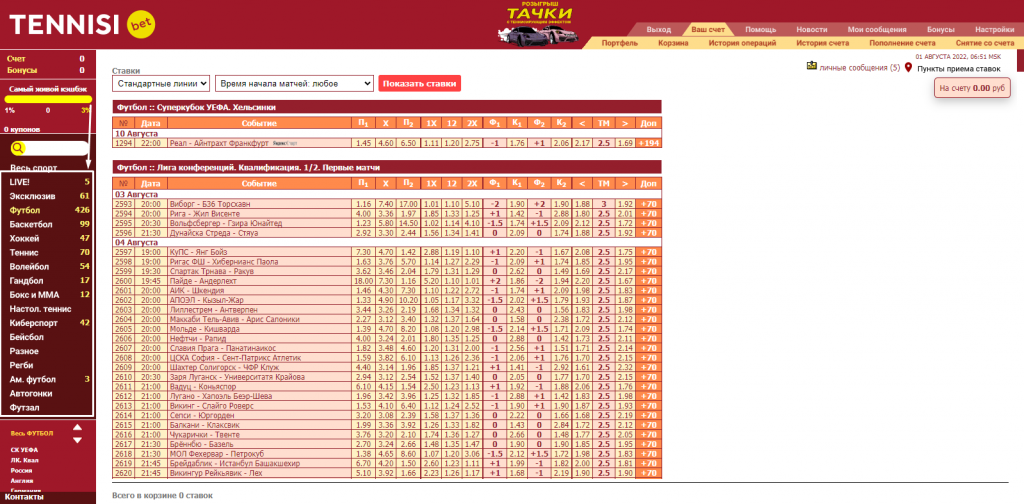Select Баскетбол in sports sidebar
Image resolution: width=1024 pixels, height=504 pixels.
click(31, 224)
